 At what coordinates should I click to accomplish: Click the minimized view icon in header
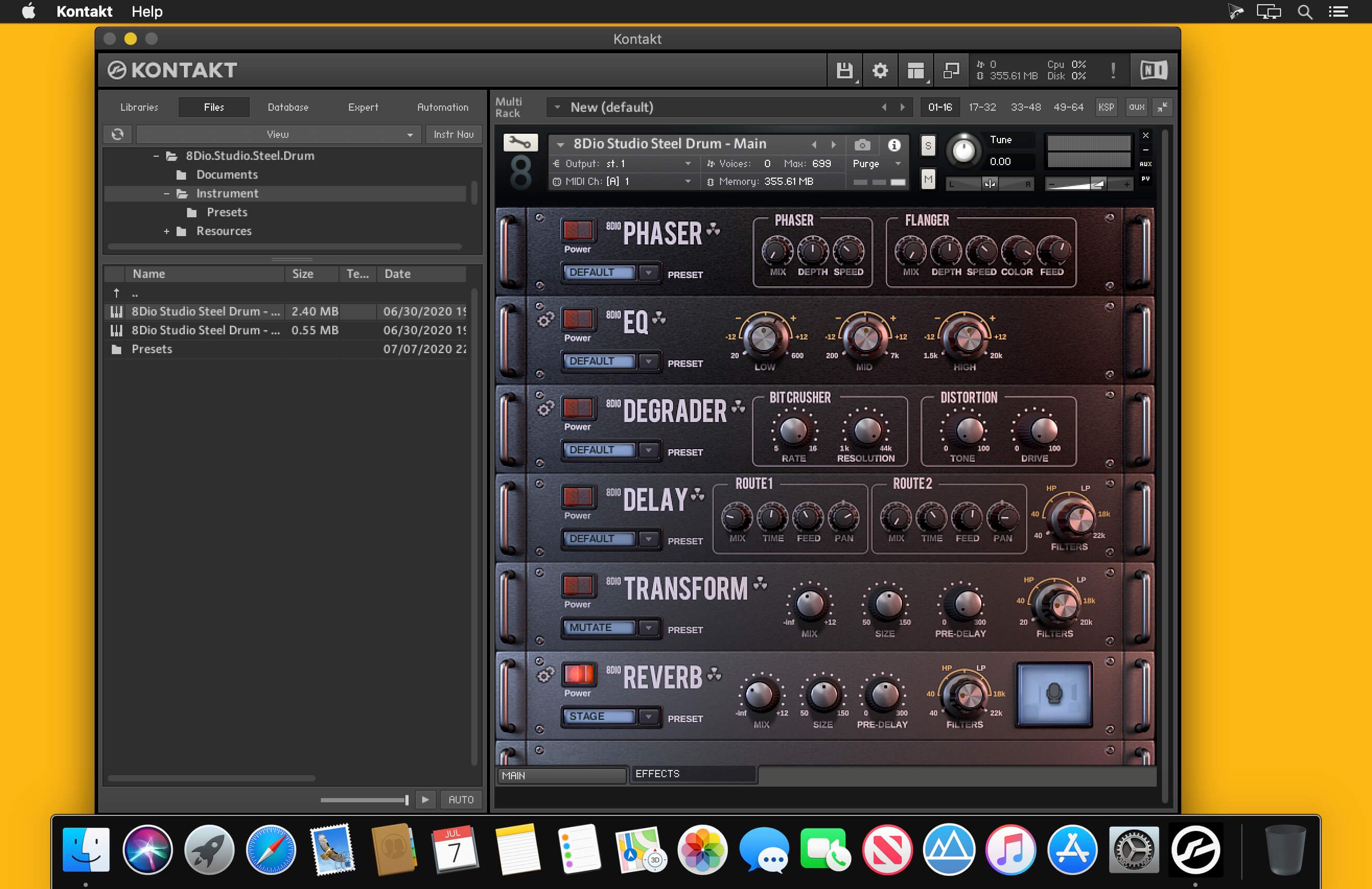pyautogui.click(x=950, y=71)
